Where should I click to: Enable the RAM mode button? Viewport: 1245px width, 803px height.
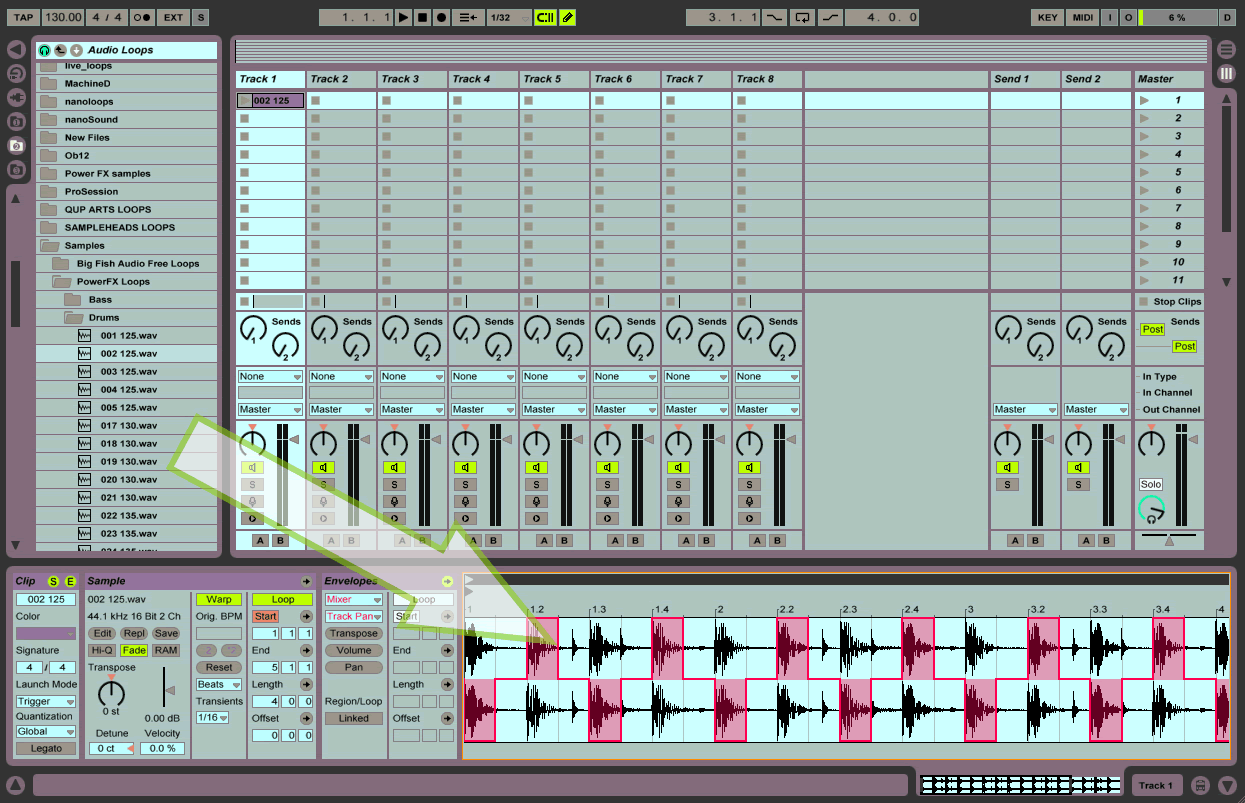click(166, 650)
